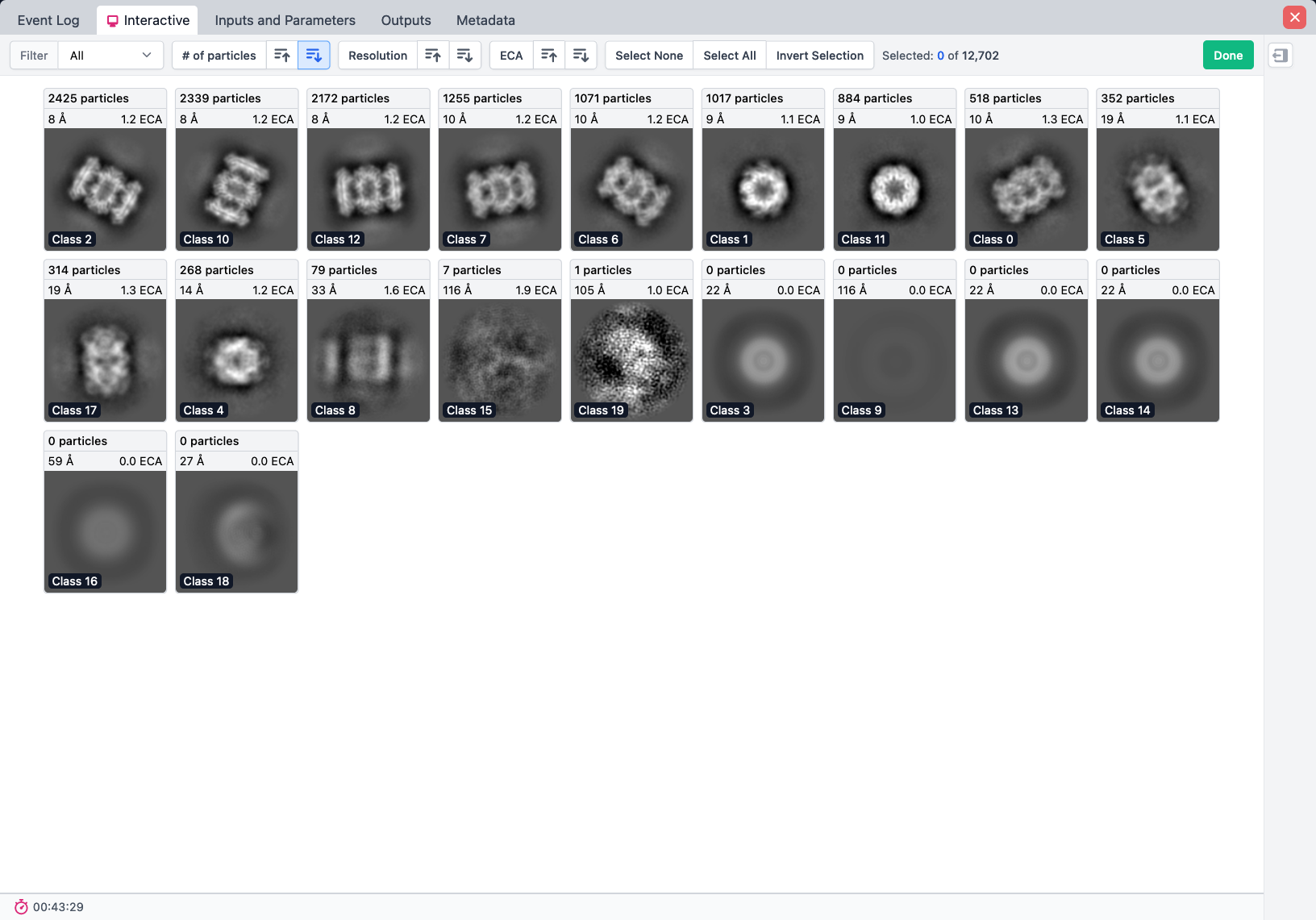Image resolution: width=1316 pixels, height=920 pixels.
Task: Pick the noisy Class 19 image
Action: point(631,360)
